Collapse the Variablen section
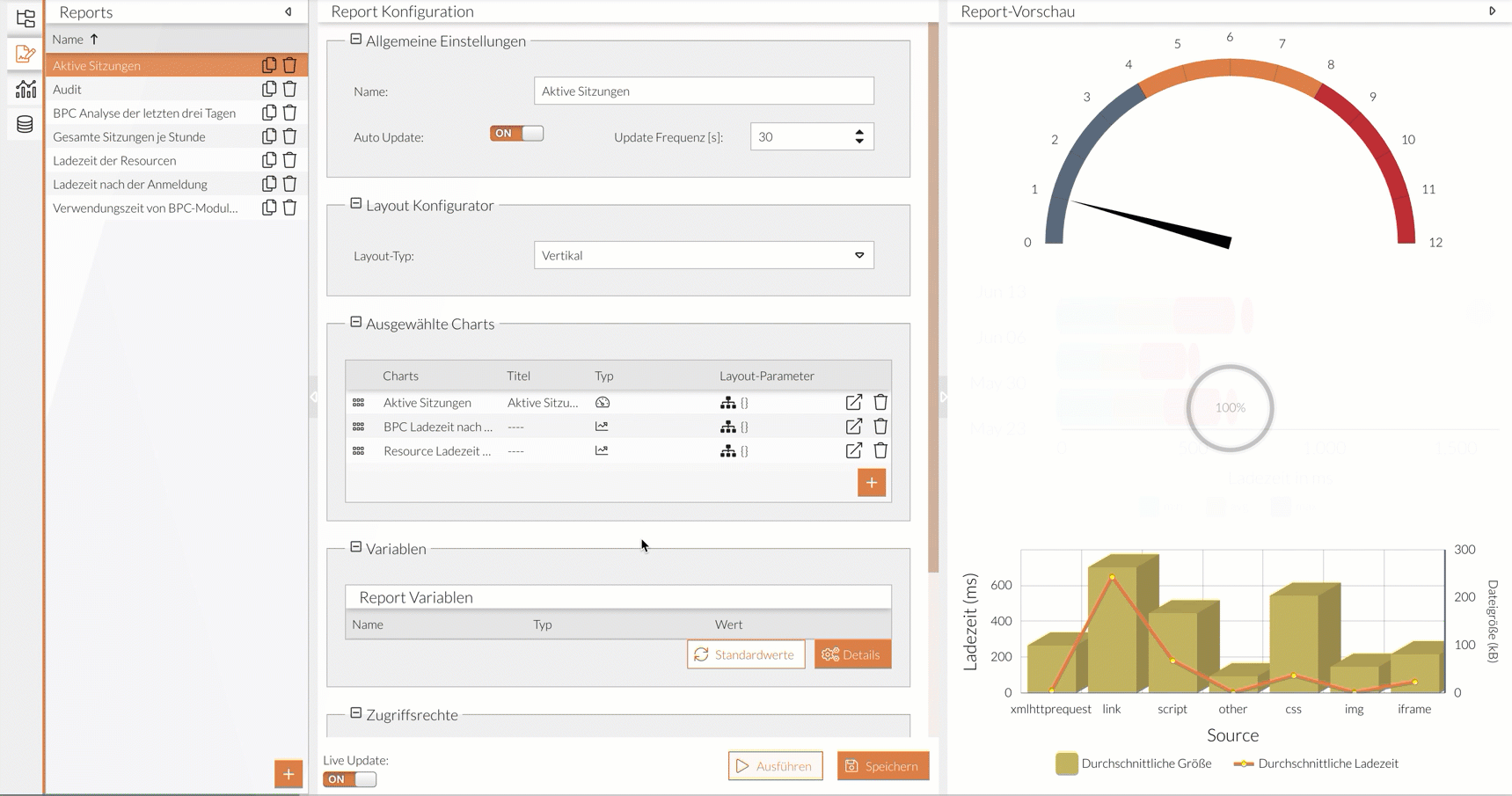This screenshot has height=796, width=1512. point(356,547)
